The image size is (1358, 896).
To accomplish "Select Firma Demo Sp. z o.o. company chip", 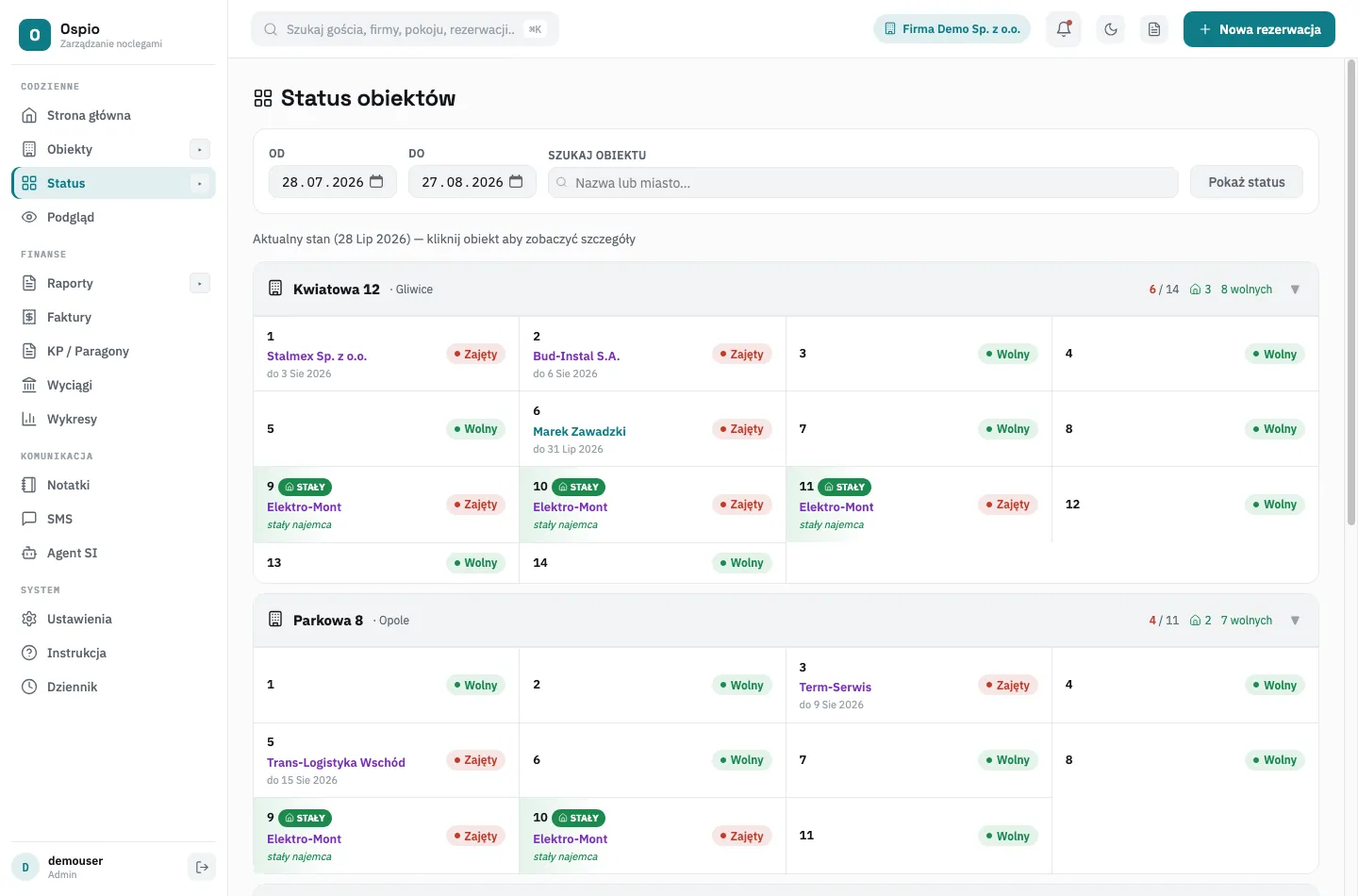I will coord(952,29).
